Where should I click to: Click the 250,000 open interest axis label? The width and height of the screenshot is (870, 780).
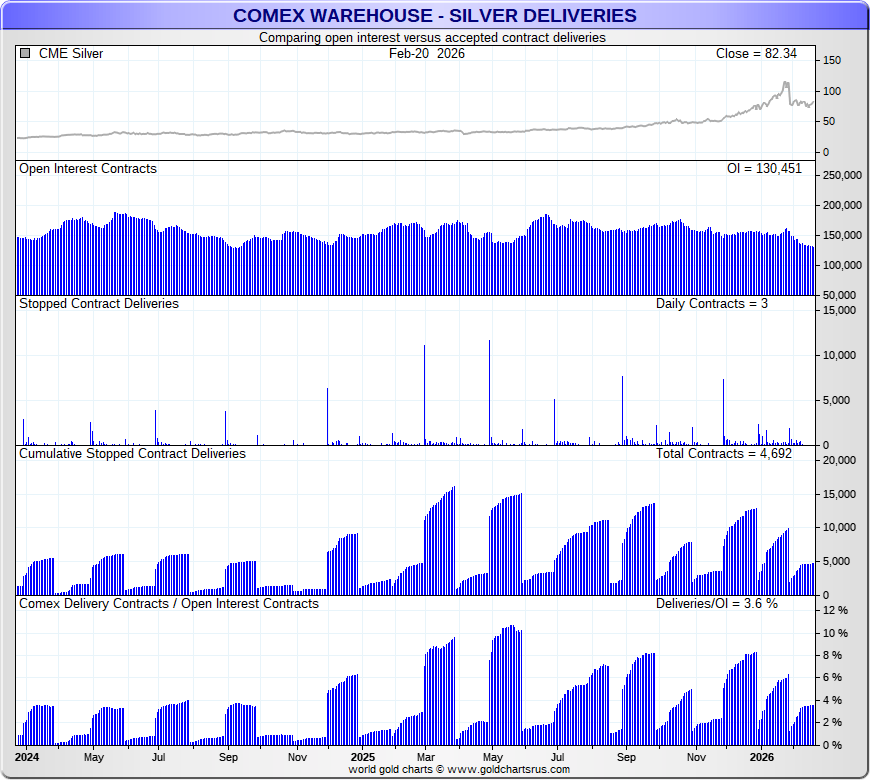tap(839, 175)
